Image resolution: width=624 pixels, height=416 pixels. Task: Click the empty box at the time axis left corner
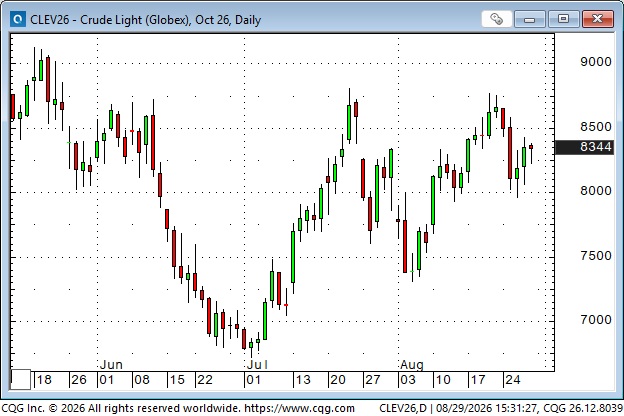(21, 380)
